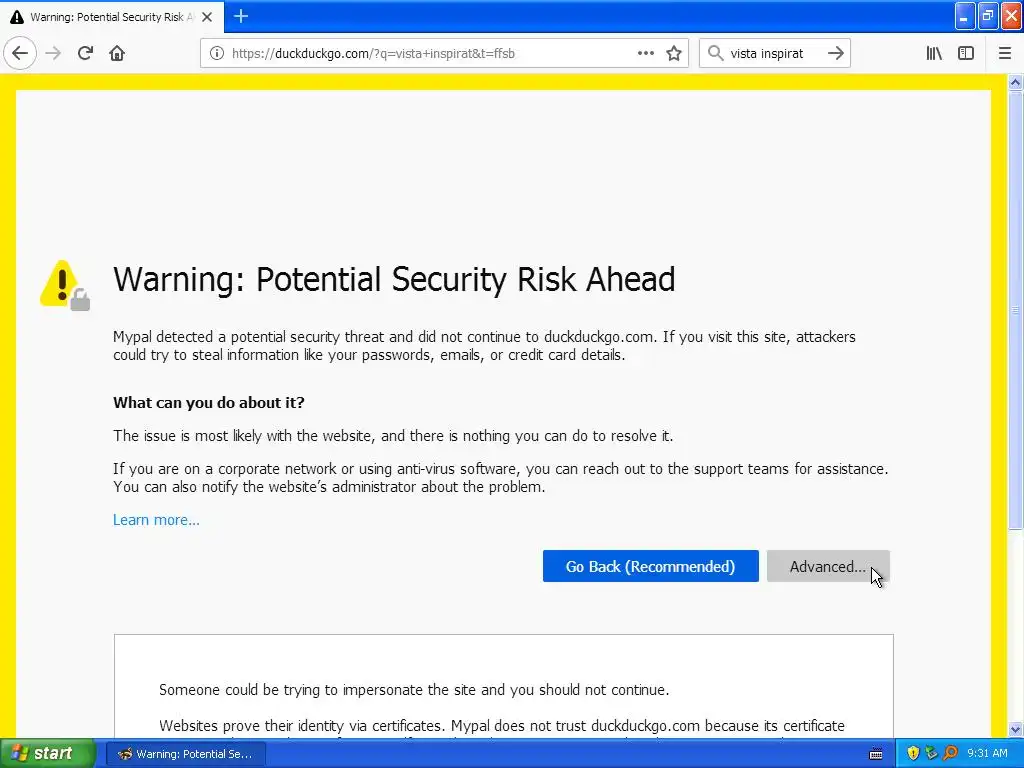Toggle the sidebar view

966,54
